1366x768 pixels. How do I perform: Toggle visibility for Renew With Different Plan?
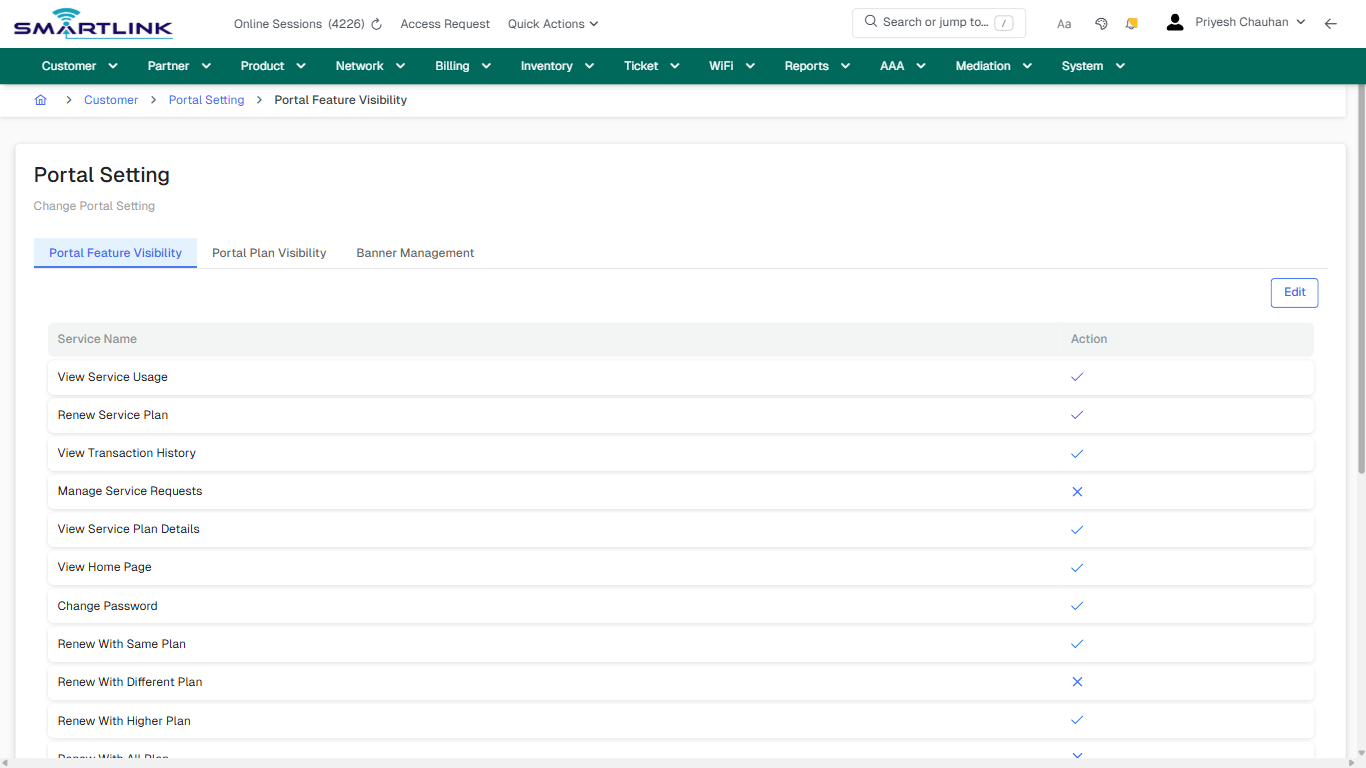pos(1077,681)
